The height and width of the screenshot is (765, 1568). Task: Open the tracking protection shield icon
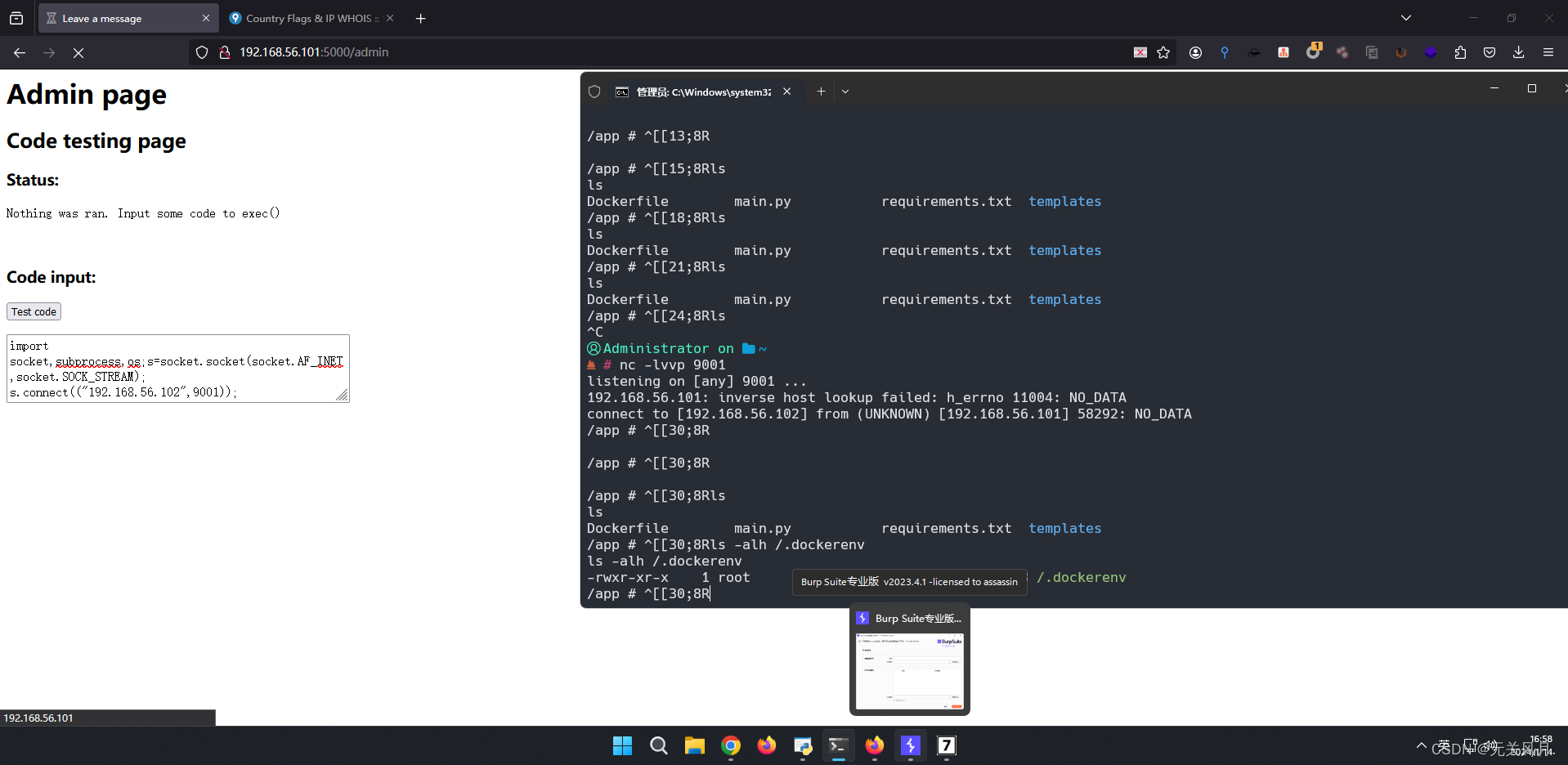pos(202,52)
